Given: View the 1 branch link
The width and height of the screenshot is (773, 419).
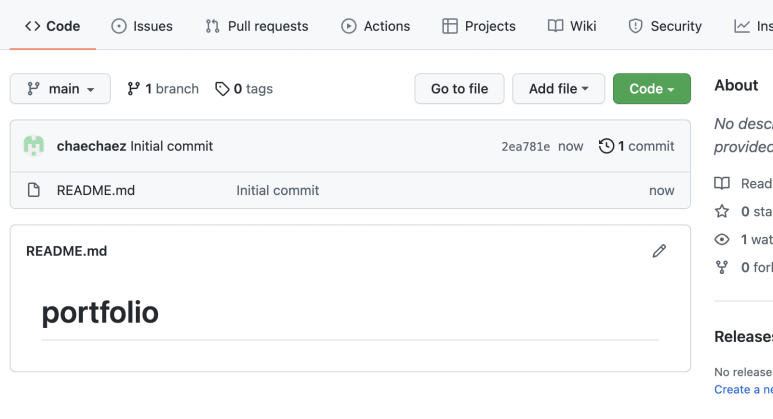Looking at the screenshot, I should pyautogui.click(x=163, y=89).
